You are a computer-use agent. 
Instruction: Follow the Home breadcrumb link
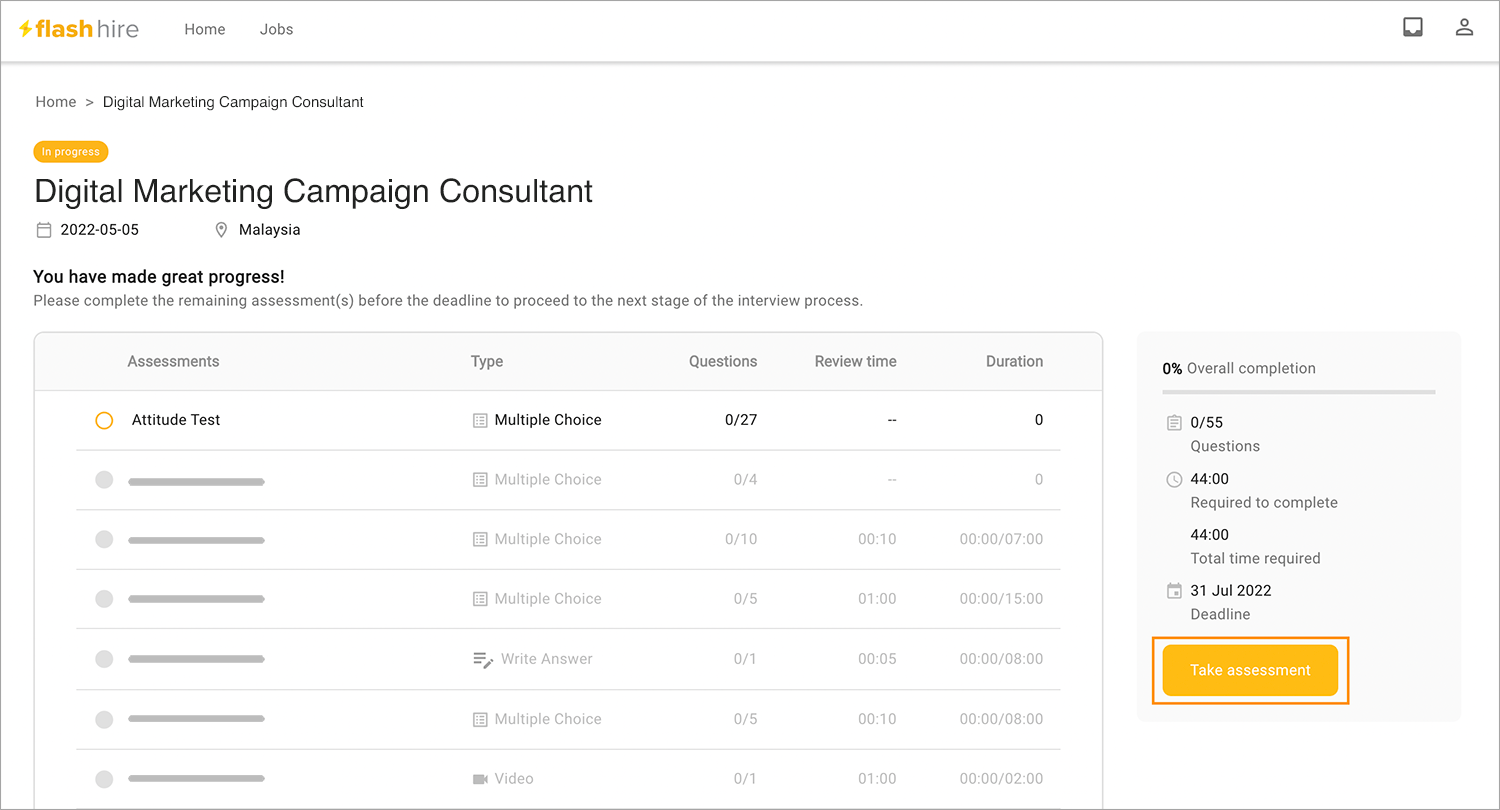click(x=56, y=102)
